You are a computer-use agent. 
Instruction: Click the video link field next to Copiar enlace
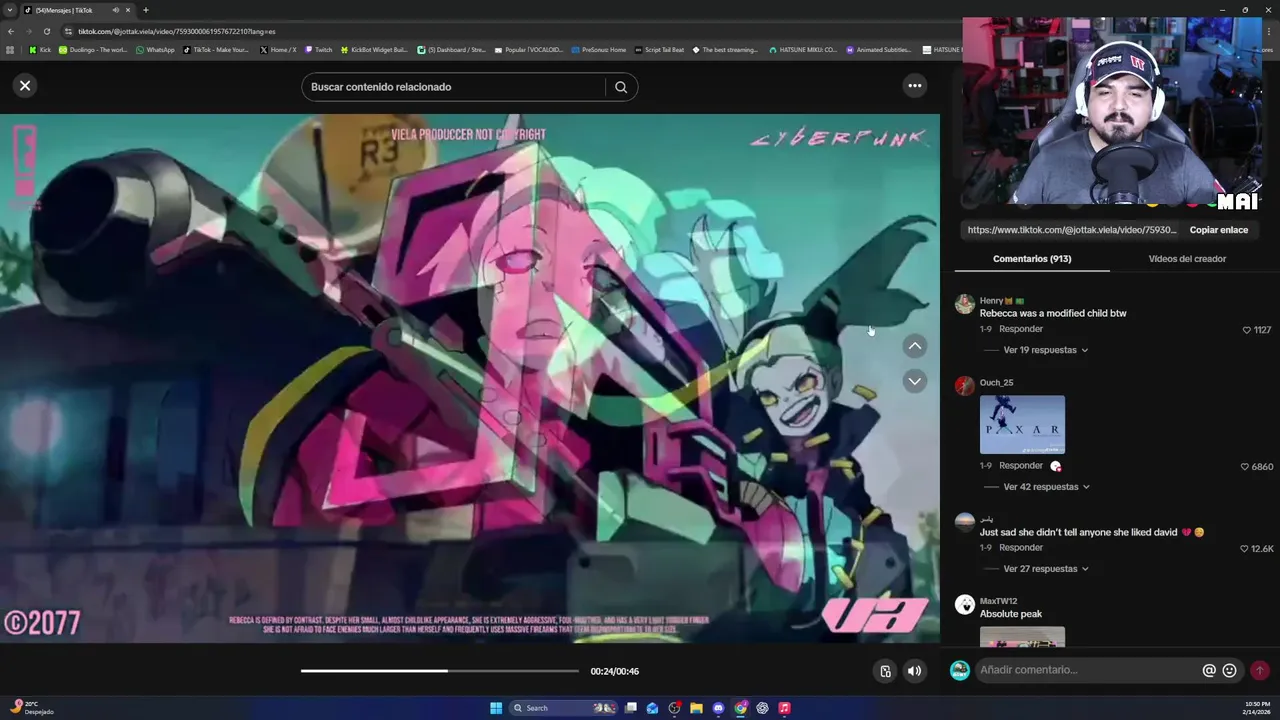pyautogui.click(x=1072, y=230)
